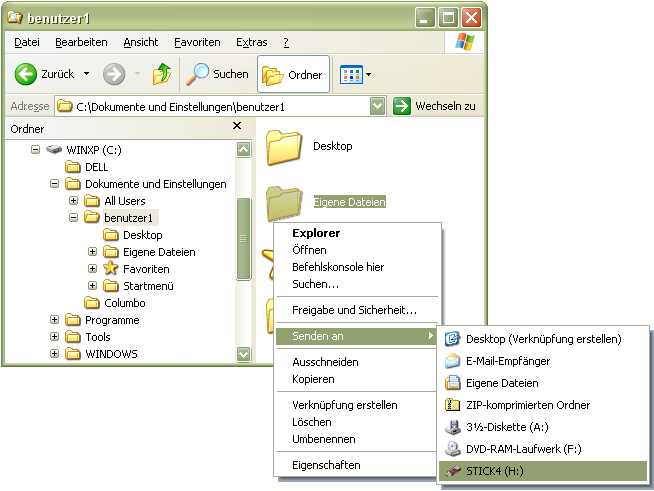This screenshot has height=491, width=654.
Task: Open the Datei menu
Action: [27, 42]
